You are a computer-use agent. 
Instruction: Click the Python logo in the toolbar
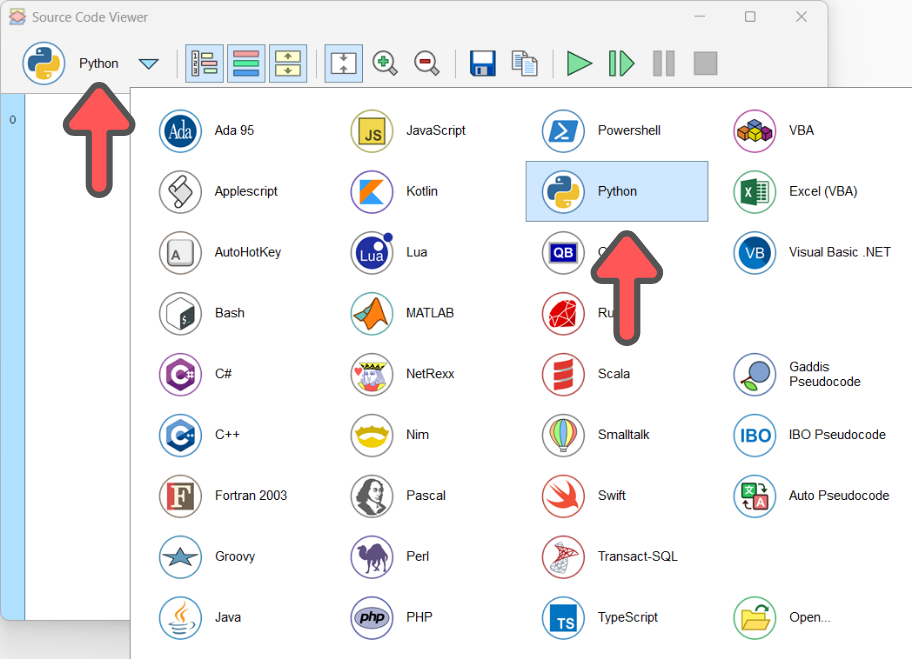click(x=44, y=63)
